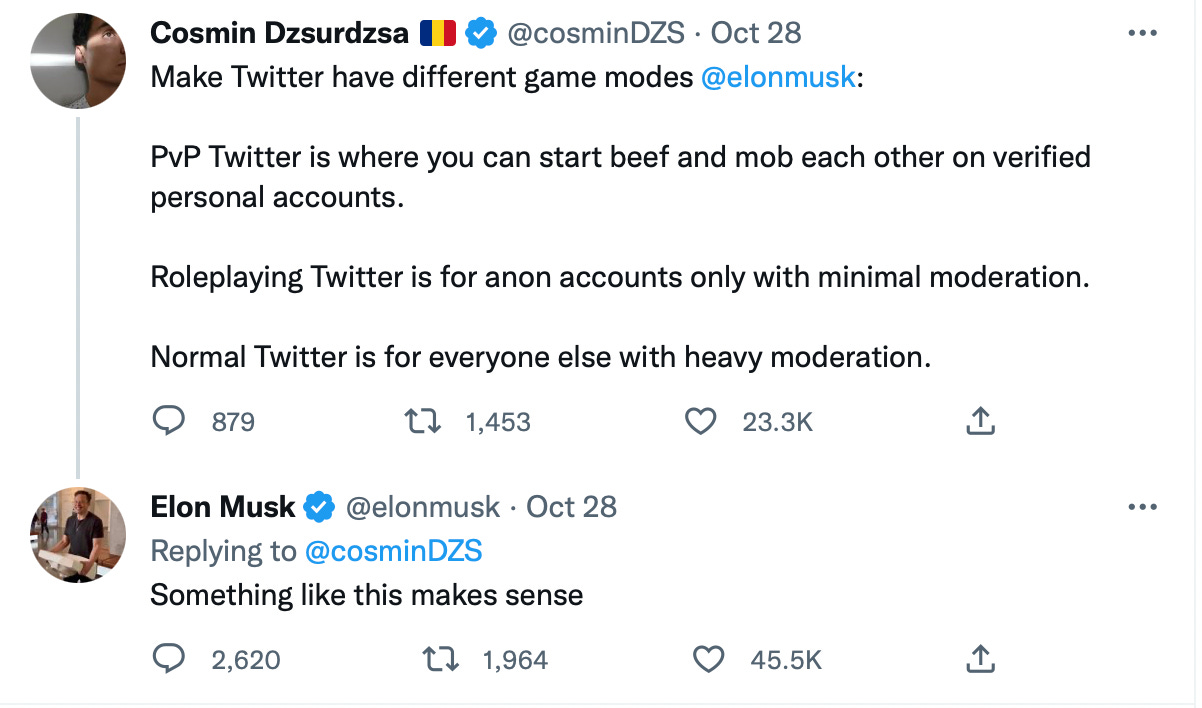Reply to Cosmin's tweet with the comment icon
This screenshot has height=708, width=1202.
(169, 421)
